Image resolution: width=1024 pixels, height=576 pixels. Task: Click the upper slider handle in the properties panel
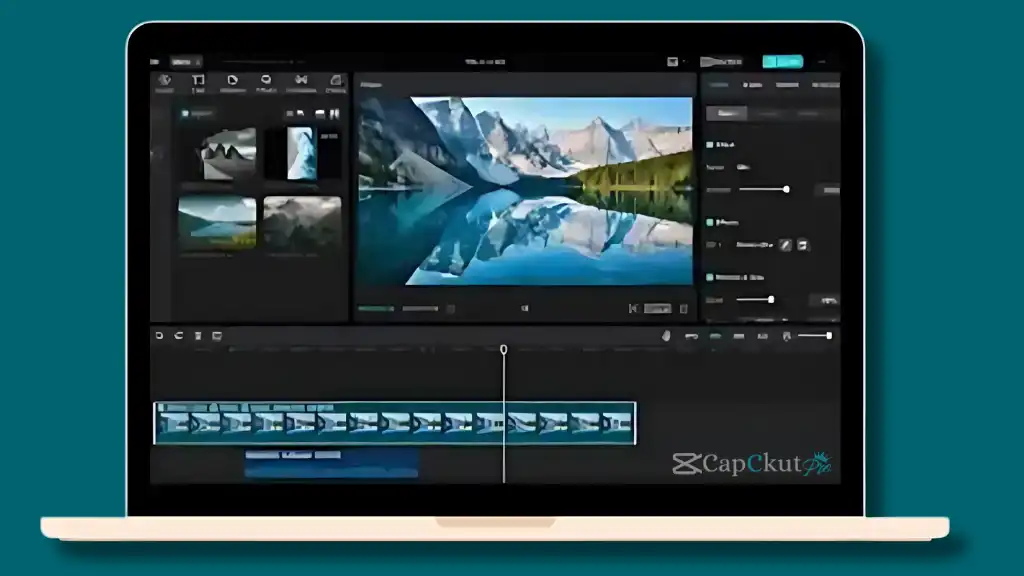[x=786, y=189]
